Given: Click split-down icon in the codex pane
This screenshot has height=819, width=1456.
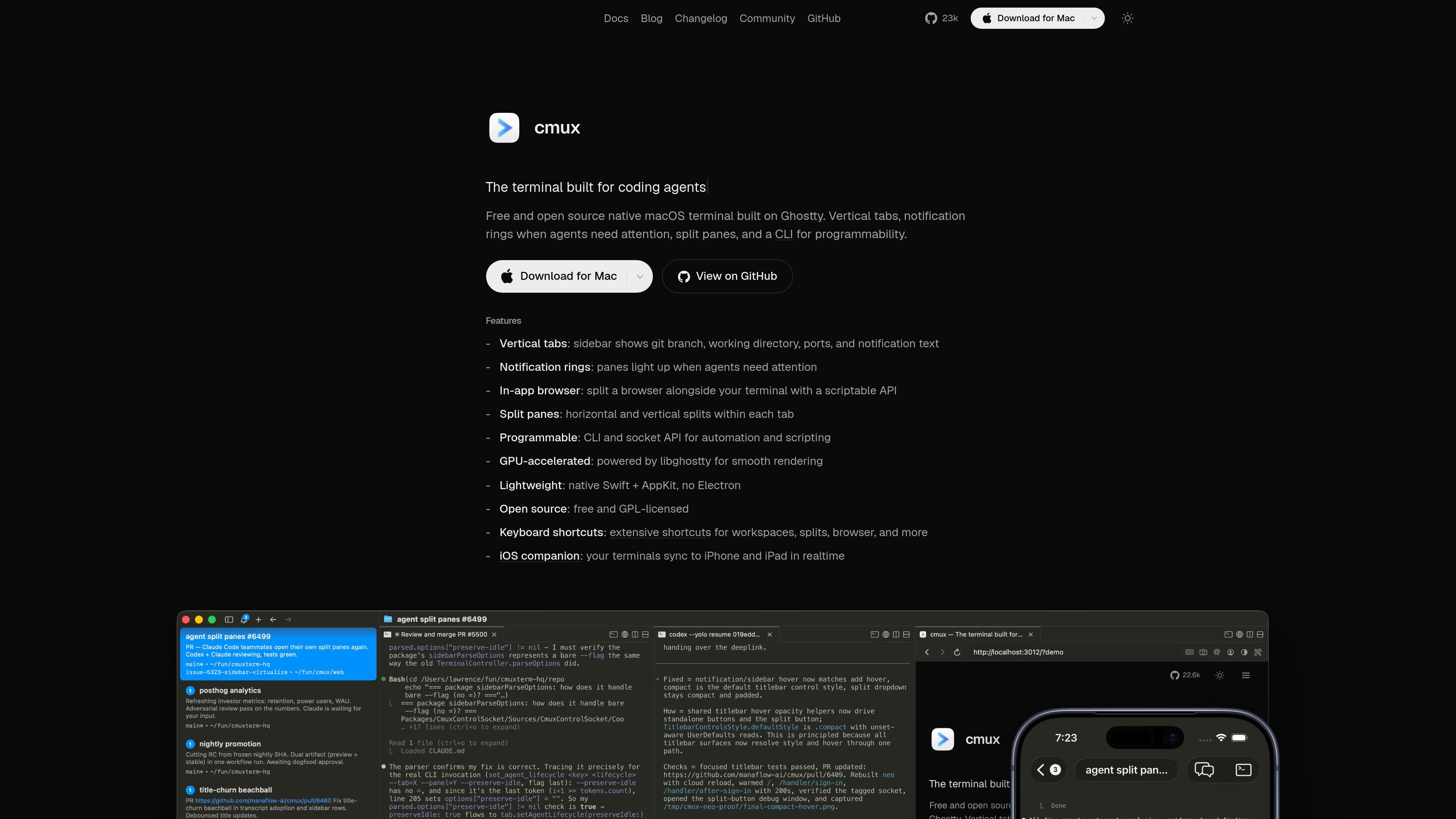Looking at the screenshot, I should [x=906, y=635].
